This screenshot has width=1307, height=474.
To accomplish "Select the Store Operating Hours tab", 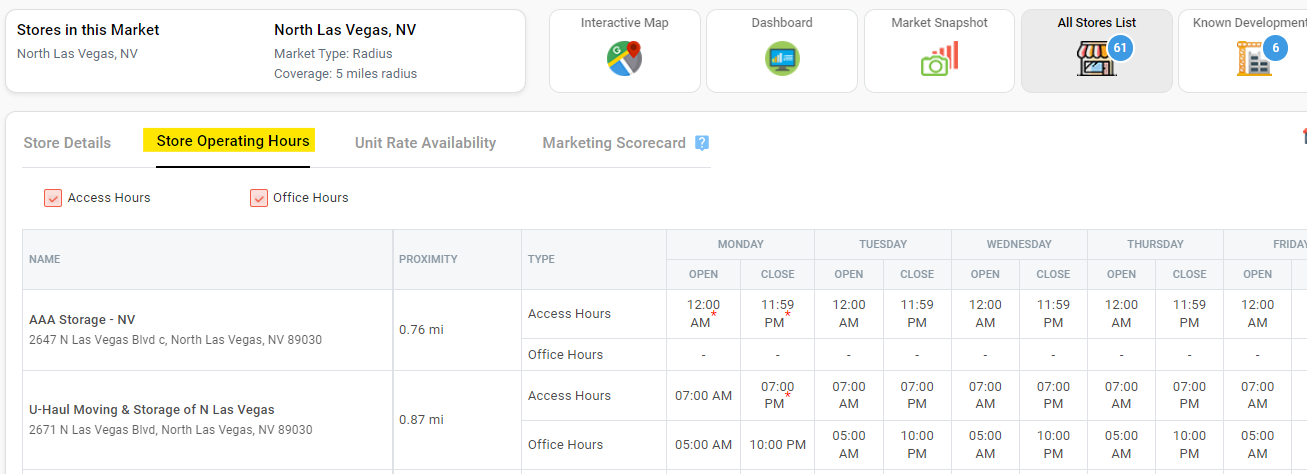I will coord(233,141).
